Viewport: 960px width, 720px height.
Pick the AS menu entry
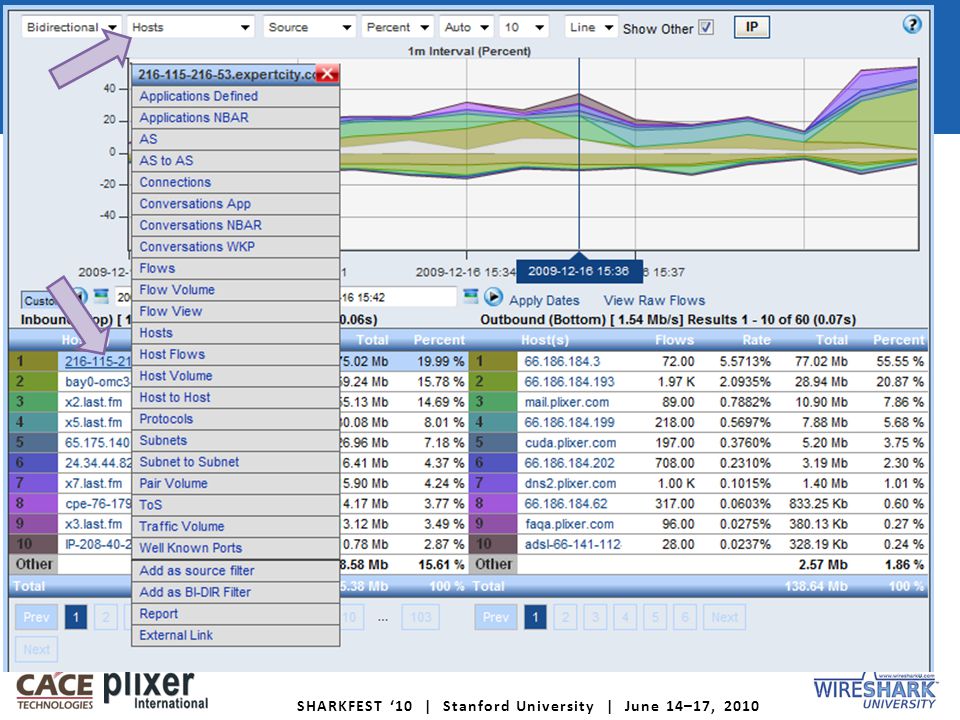236,139
